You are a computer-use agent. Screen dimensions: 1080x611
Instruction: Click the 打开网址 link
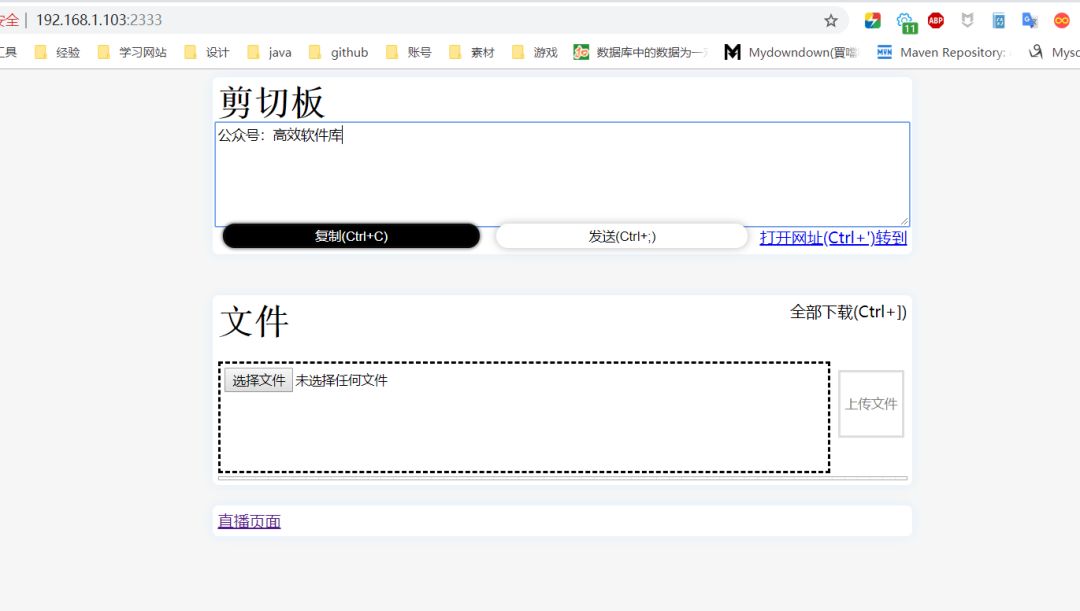point(789,237)
